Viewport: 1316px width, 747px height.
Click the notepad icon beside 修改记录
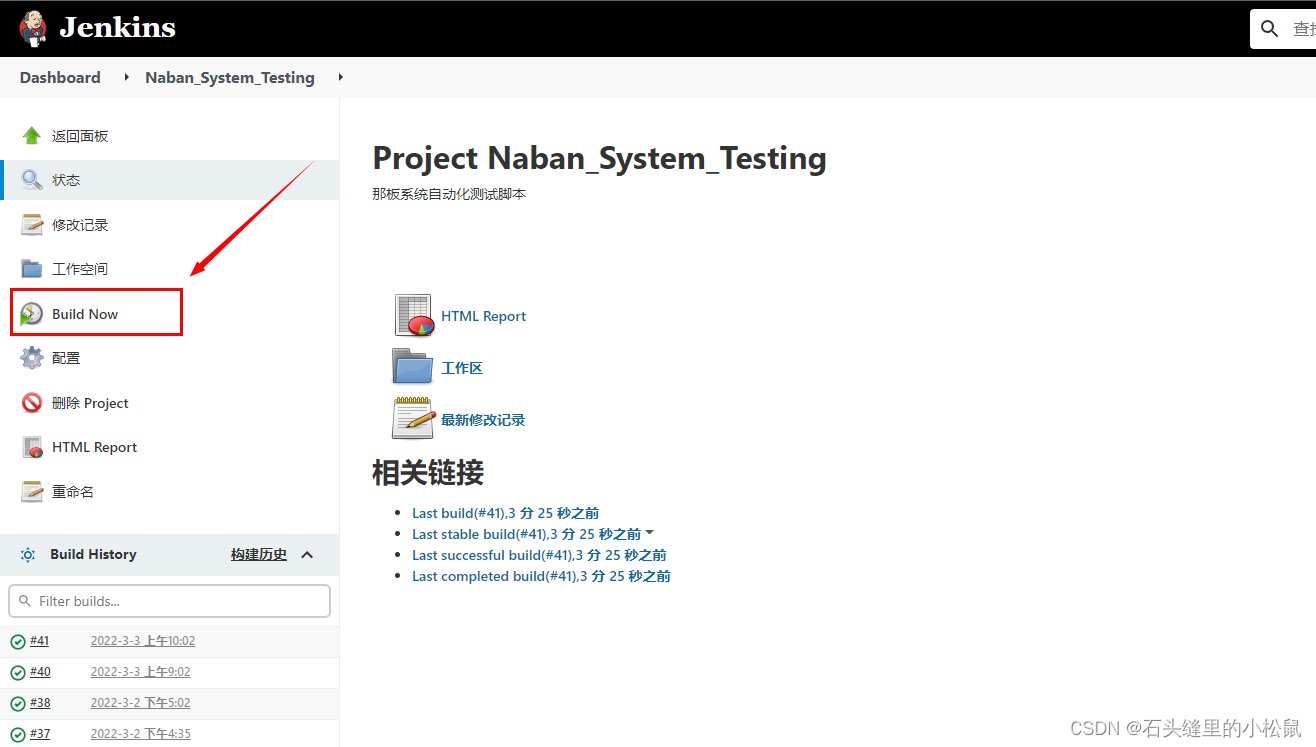pos(32,225)
